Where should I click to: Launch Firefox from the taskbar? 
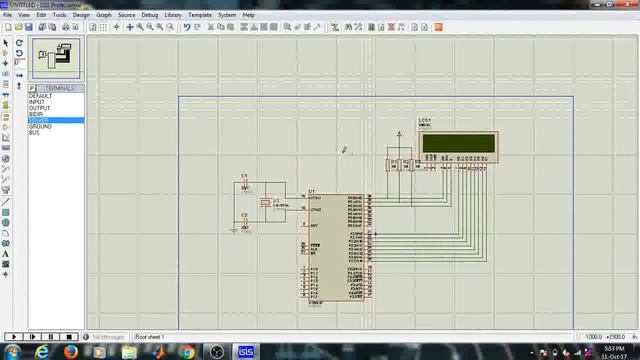[x=71, y=351]
